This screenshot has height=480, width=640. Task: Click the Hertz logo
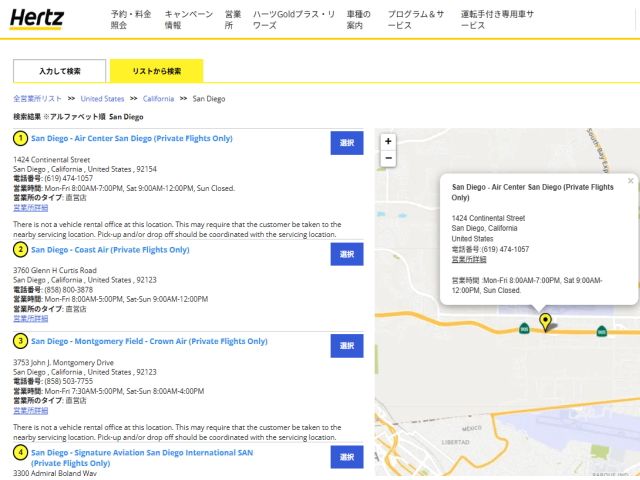point(39,19)
